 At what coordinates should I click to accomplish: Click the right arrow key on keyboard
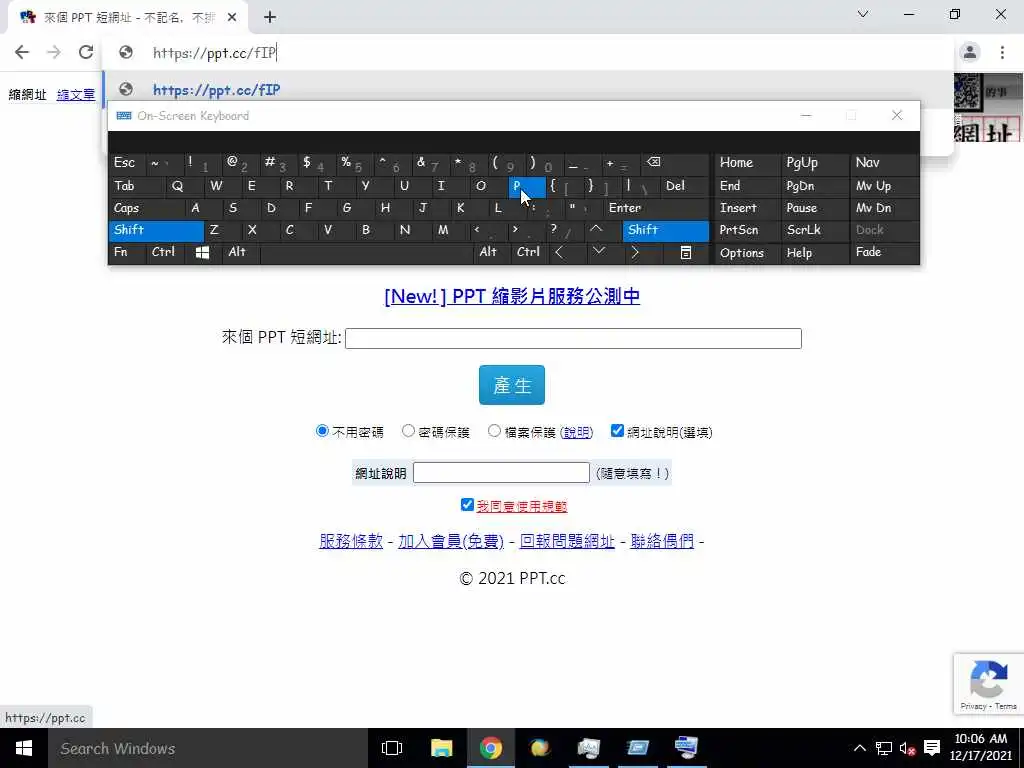[635, 252]
